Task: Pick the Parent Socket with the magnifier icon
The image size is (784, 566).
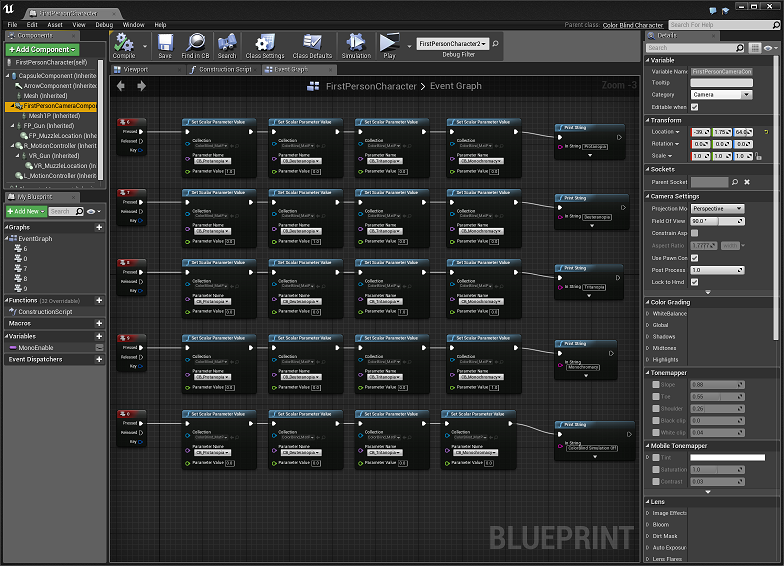Action: tap(734, 182)
